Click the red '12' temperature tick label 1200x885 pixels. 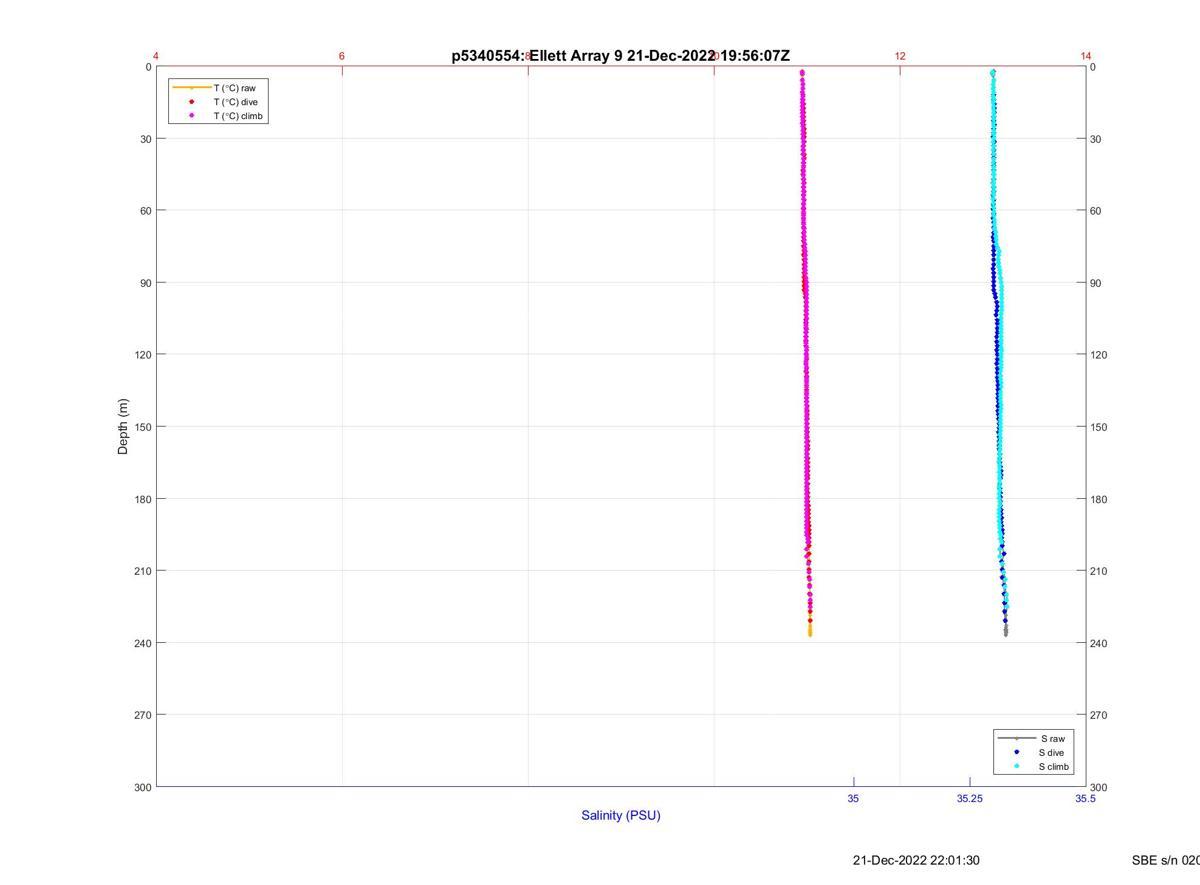900,56
